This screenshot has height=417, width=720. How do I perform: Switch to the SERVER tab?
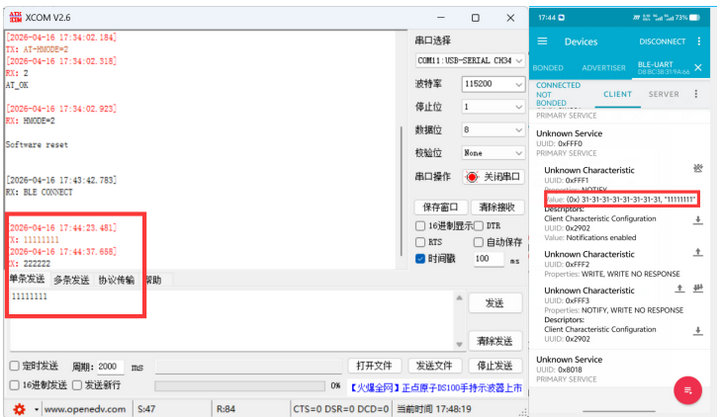pyautogui.click(x=664, y=94)
